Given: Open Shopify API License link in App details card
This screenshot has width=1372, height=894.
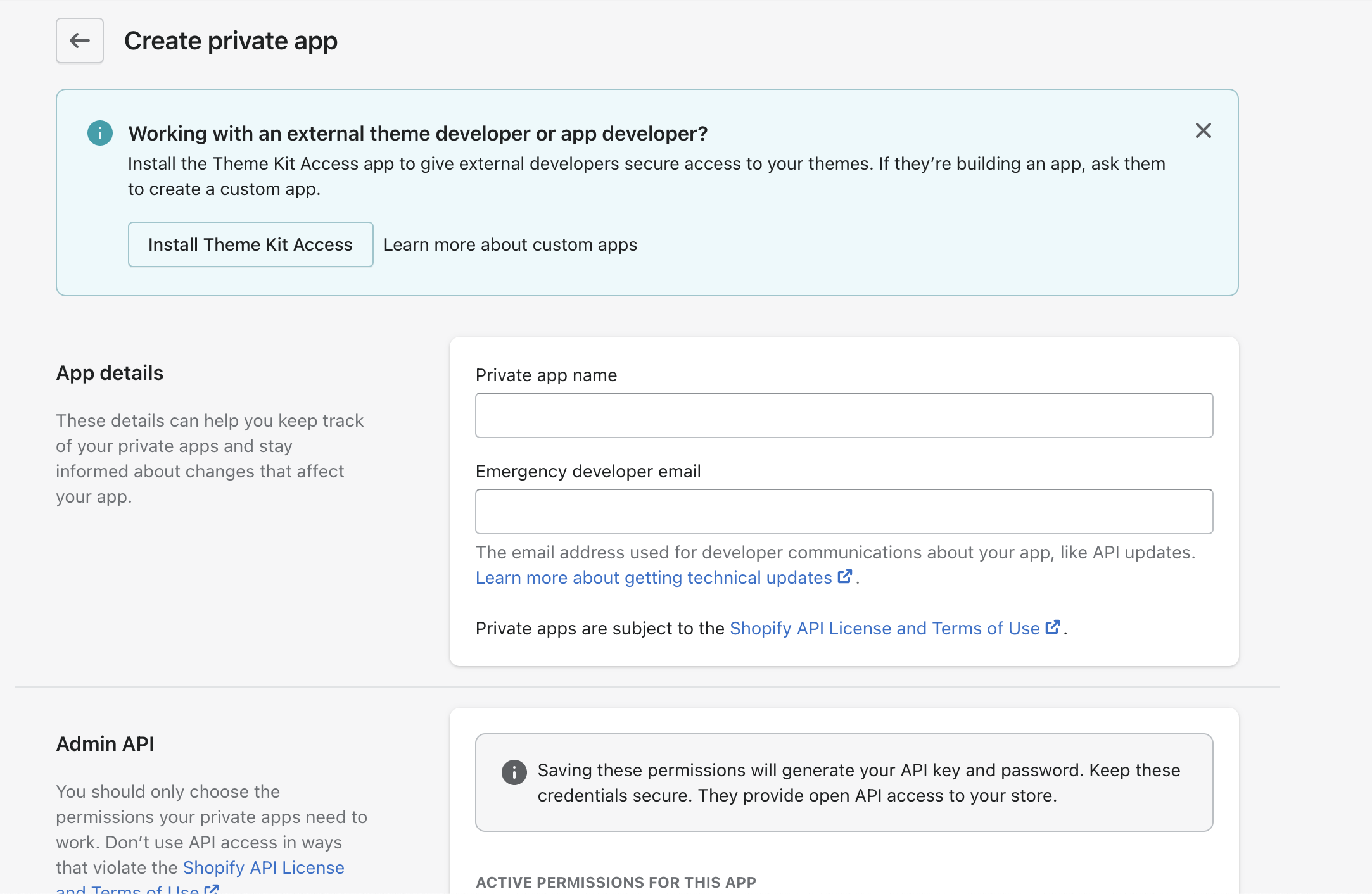Looking at the screenshot, I should click(884, 629).
